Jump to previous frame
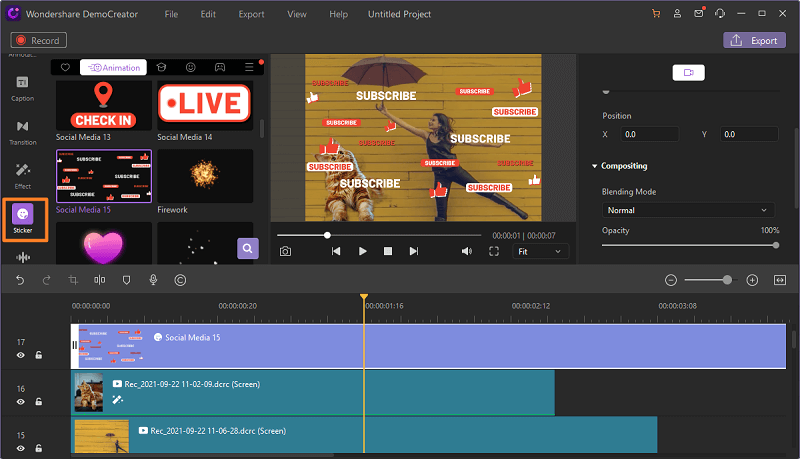The image size is (800, 459). click(x=336, y=251)
